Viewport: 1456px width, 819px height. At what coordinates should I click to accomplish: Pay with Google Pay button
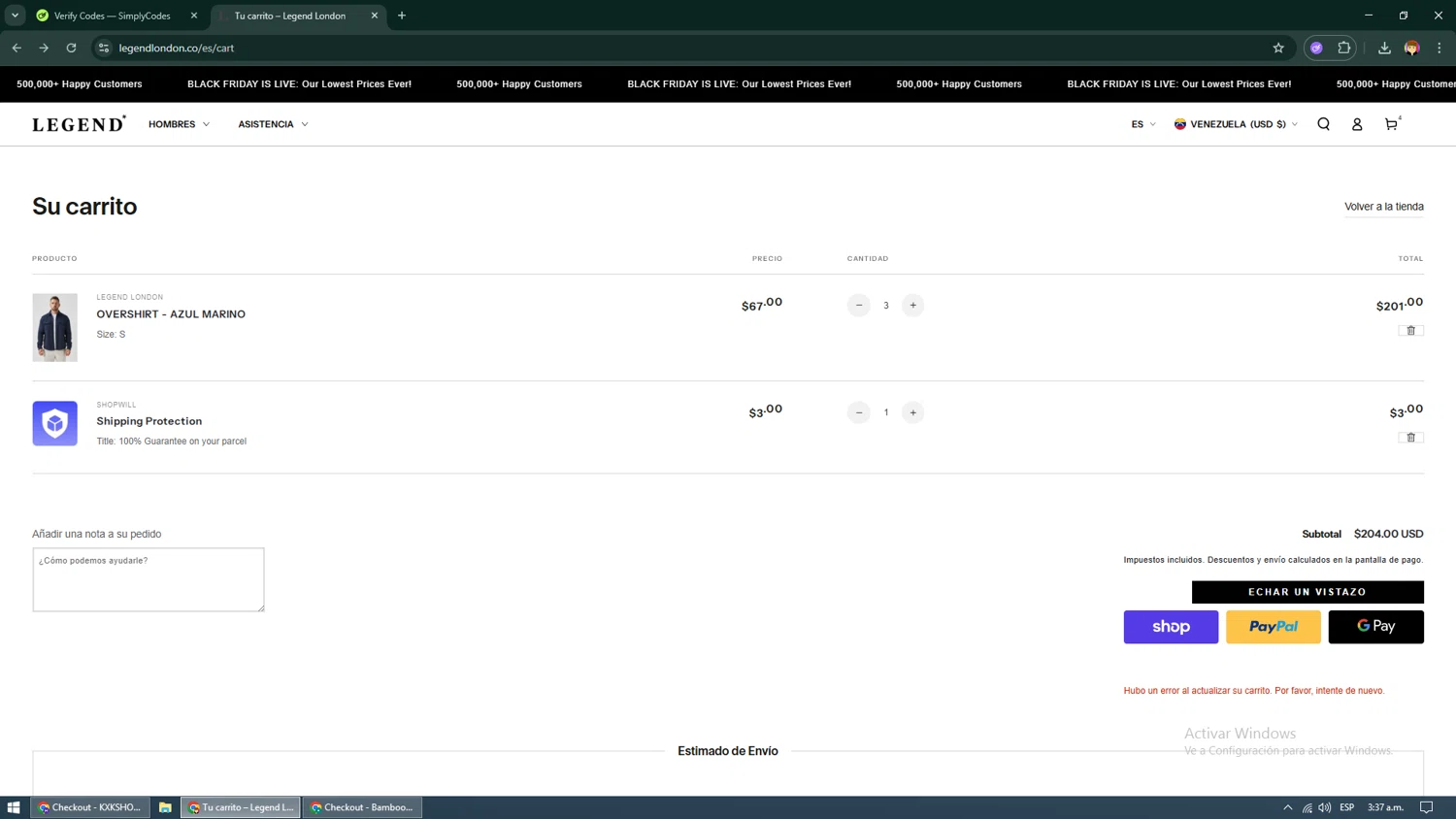[1376, 627]
